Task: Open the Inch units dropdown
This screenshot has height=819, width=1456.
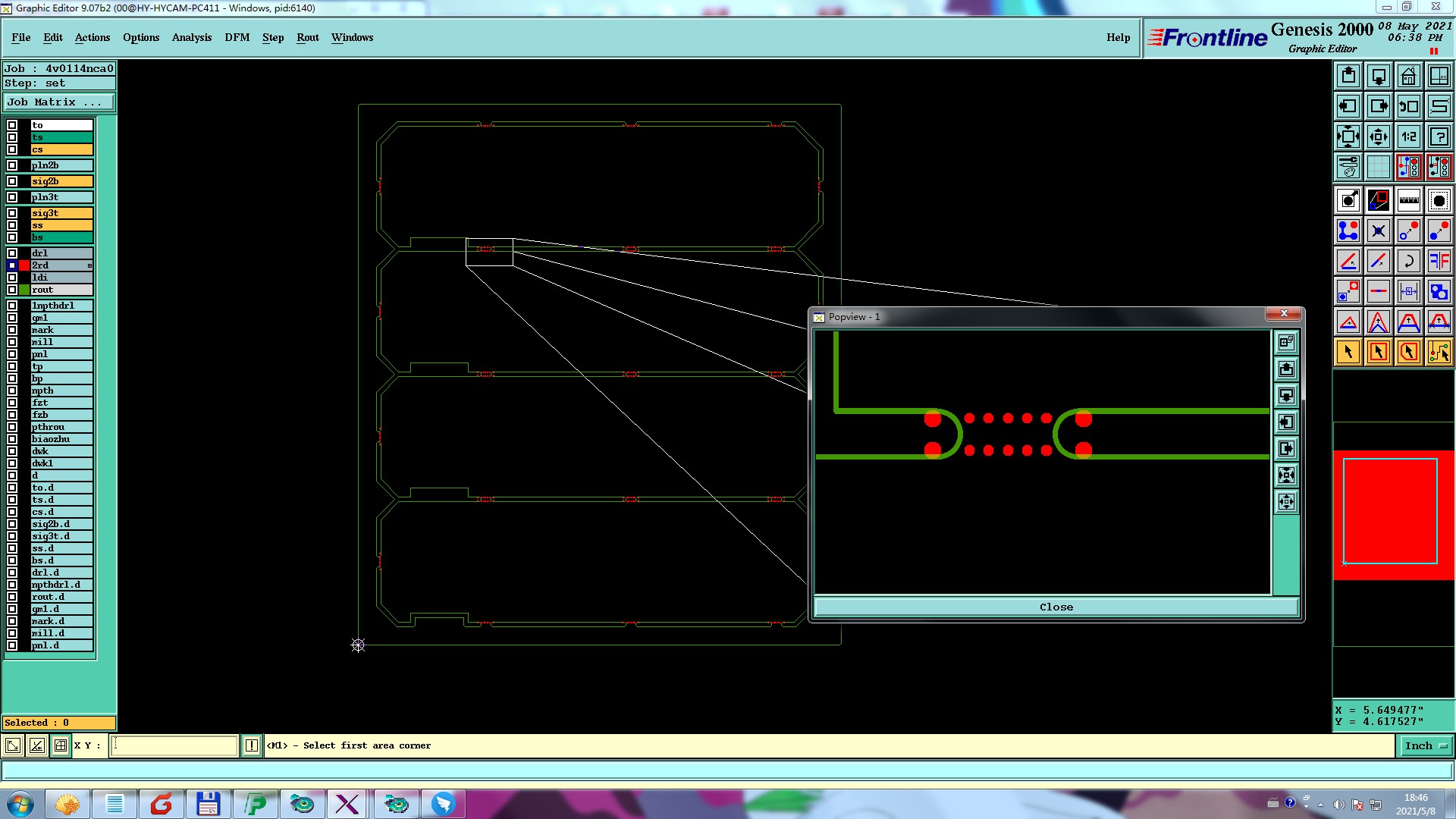Action: point(1425,745)
